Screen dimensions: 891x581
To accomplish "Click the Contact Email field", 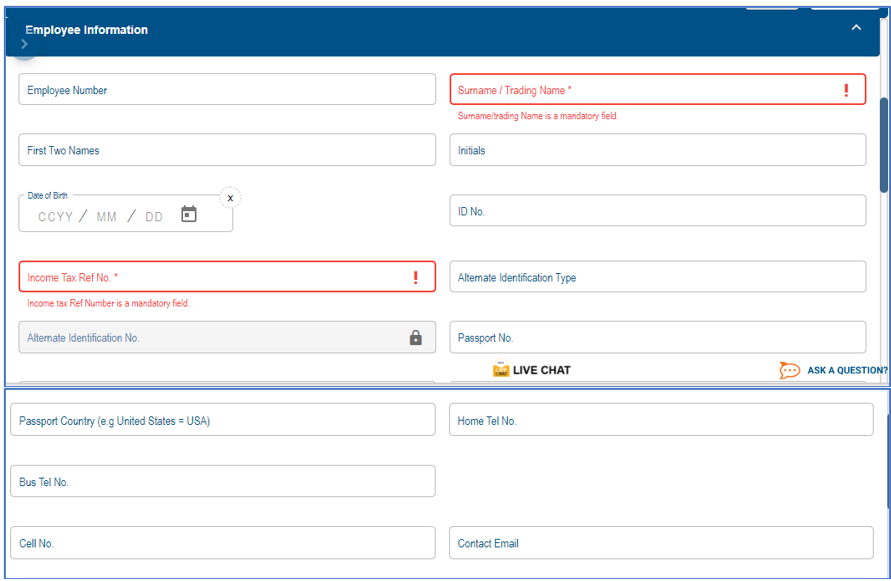I will click(661, 543).
